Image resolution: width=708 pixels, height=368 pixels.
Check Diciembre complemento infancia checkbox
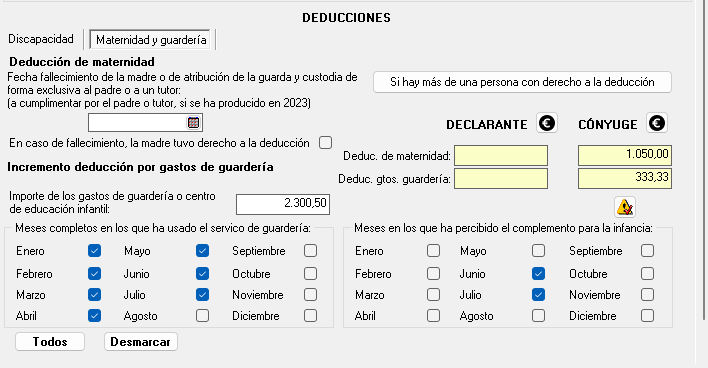647,316
